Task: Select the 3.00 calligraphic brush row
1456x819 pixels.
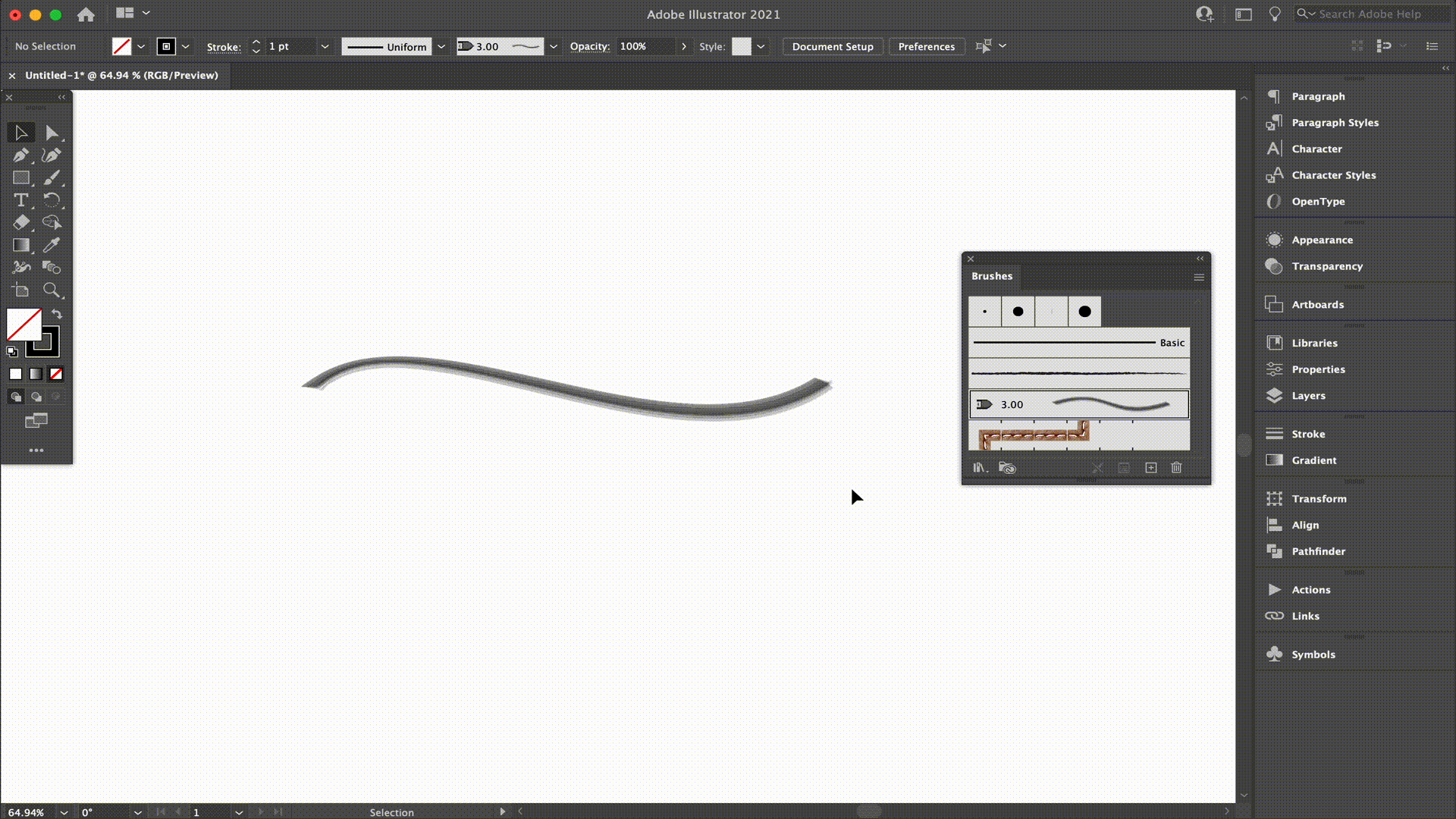Action: [1079, 404]
